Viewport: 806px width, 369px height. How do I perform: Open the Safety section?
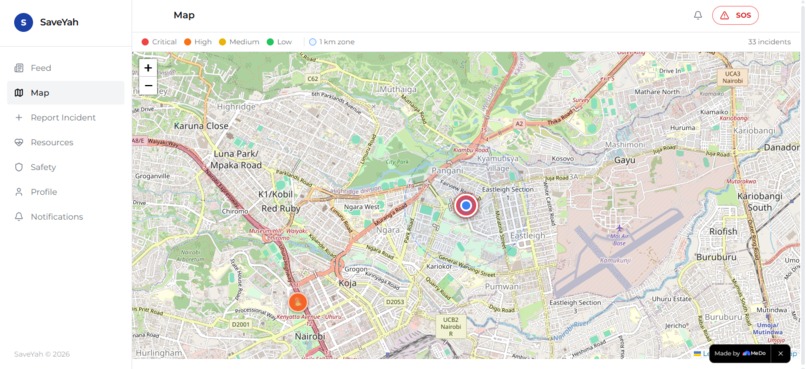point(66,167)
